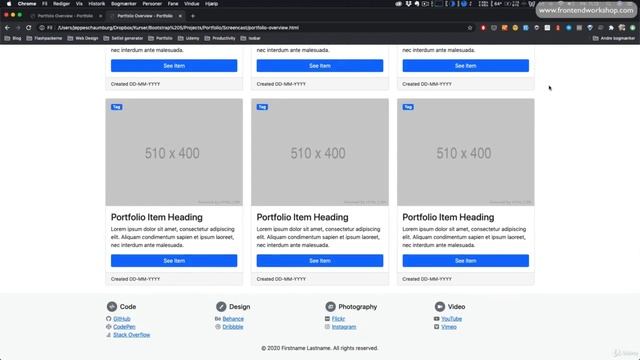The image size is (640, 360).
Task: Click See Item in top-right portfolio card
Action: (x=466, y=66)
